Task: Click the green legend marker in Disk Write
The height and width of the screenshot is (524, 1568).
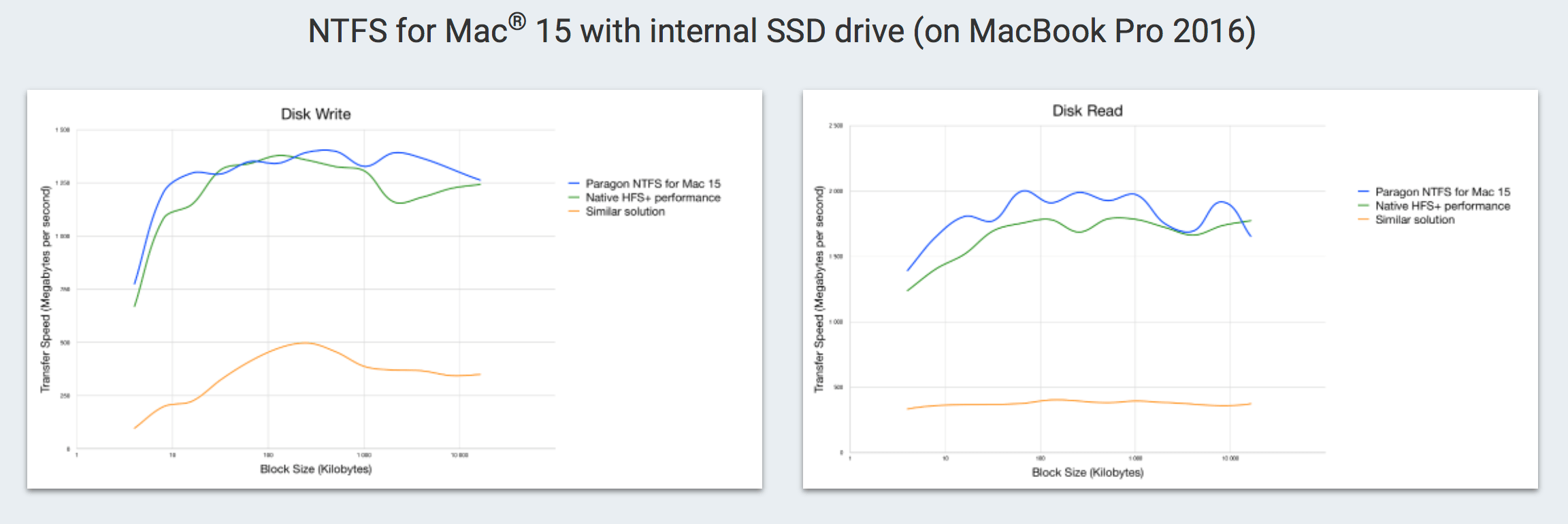Action: (574, 197)
